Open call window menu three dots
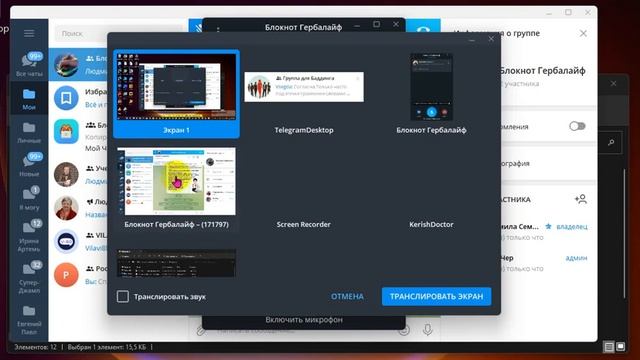 coord(218,29)
